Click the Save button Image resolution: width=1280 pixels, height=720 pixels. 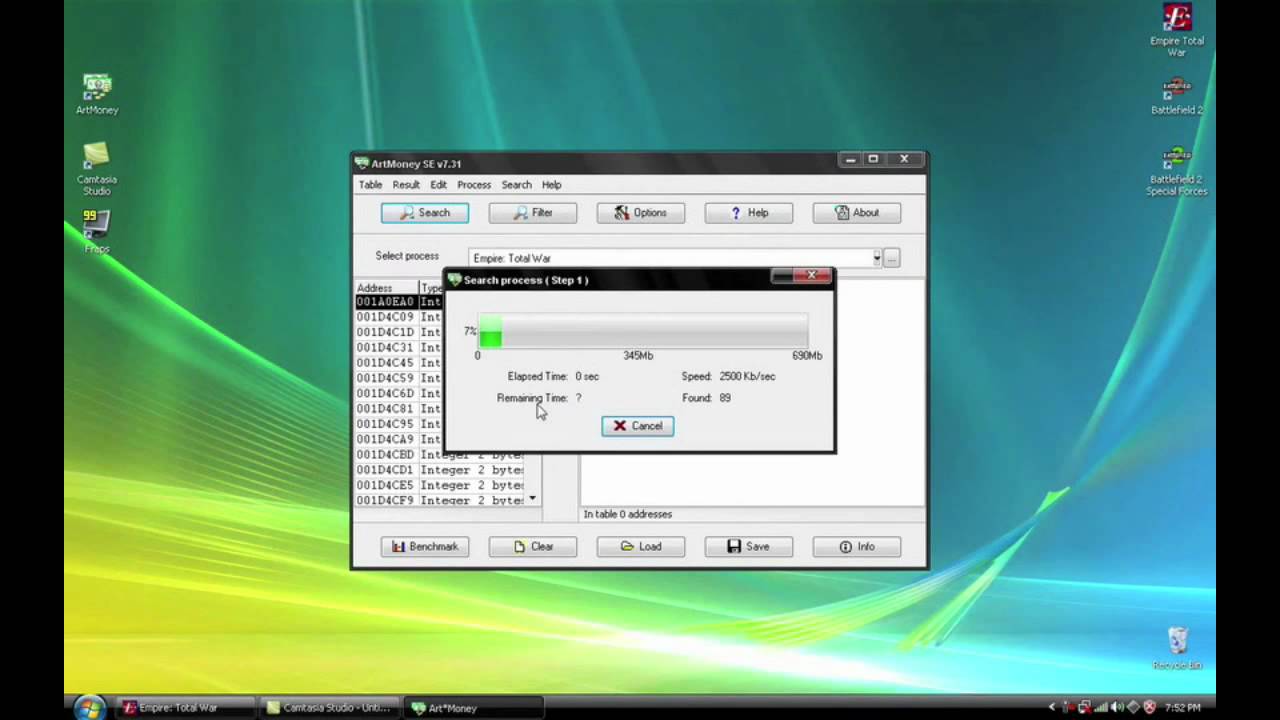coord(748,546)
